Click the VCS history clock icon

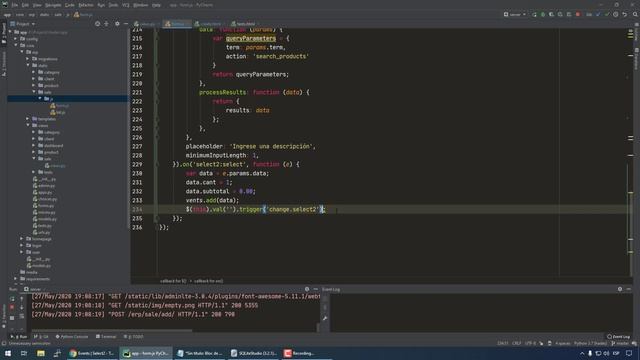coord(616,14)
